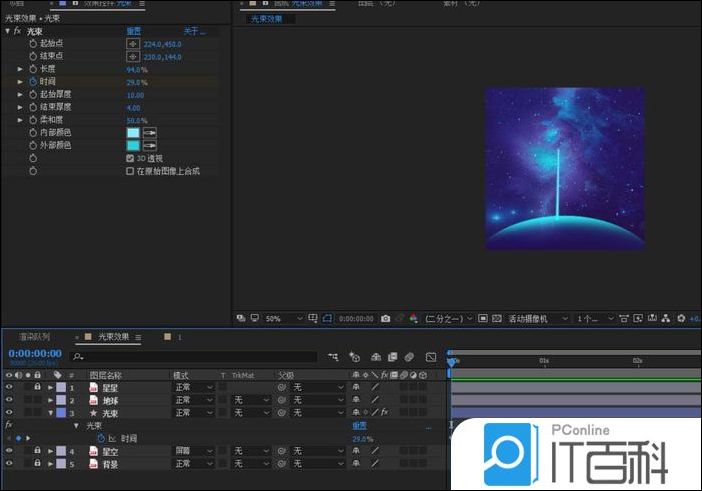Click the 结束点 crosshair point picker
The width and height of the screenshot is (702, 491).
pyautogui.click(x=133, y=57)
